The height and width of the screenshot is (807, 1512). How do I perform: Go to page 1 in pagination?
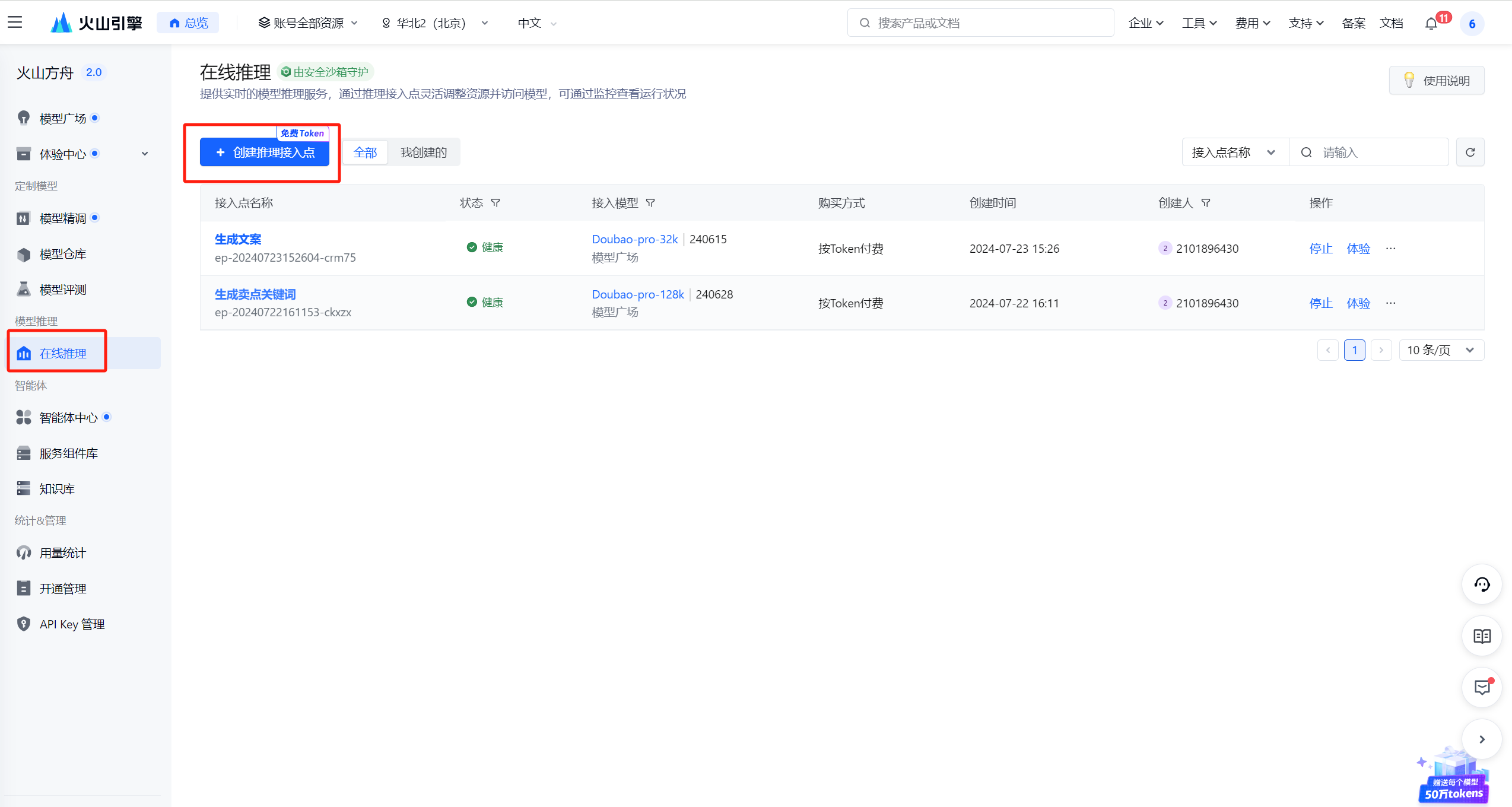1355,350
